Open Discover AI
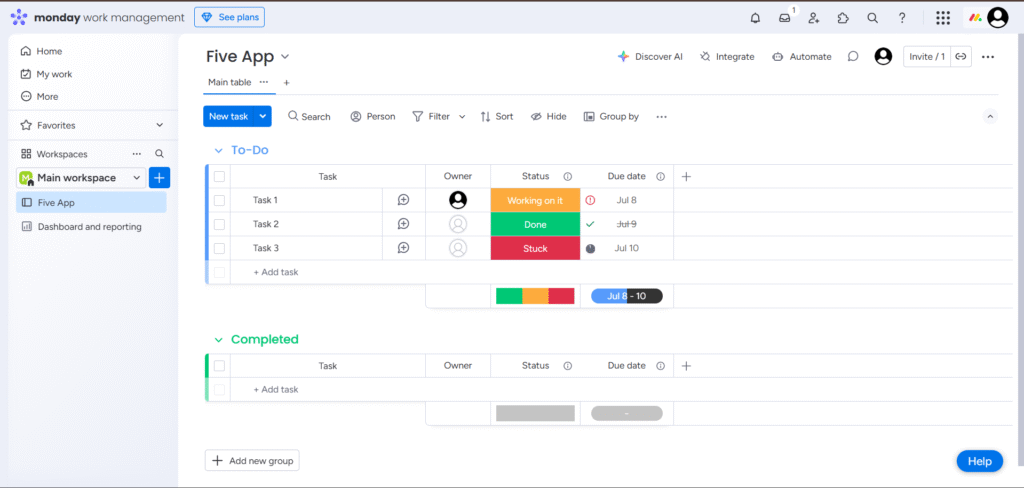Viewport: 1024px width, 488px height. [x=650, y=57]
